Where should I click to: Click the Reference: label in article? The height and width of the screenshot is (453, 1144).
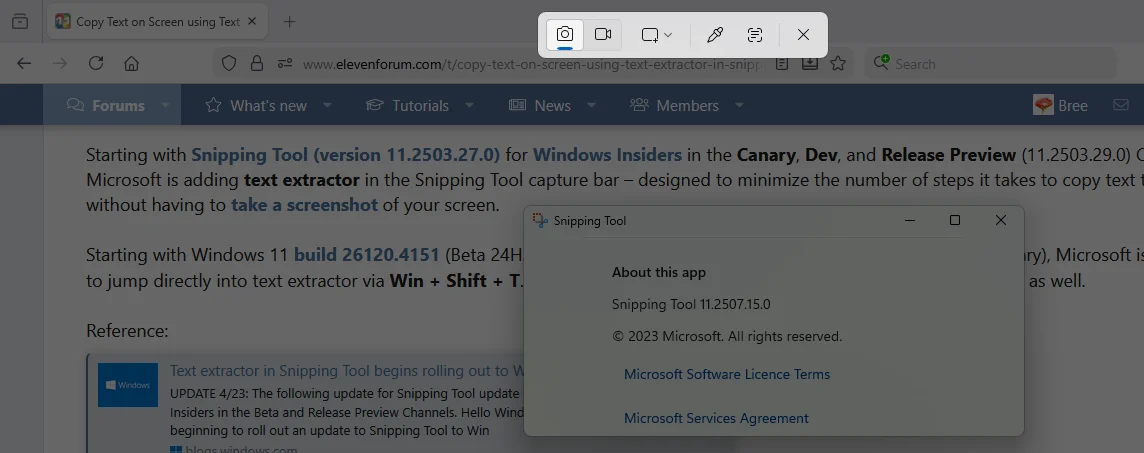click(127, 330)
